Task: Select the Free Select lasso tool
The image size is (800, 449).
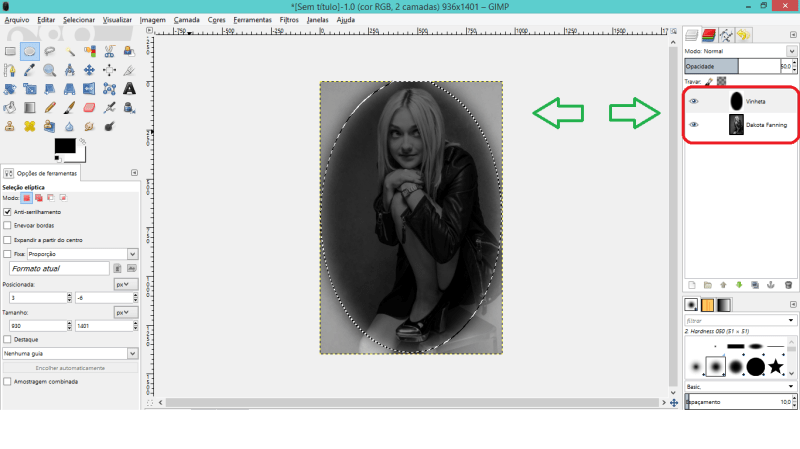Action: tap(49, 50)
